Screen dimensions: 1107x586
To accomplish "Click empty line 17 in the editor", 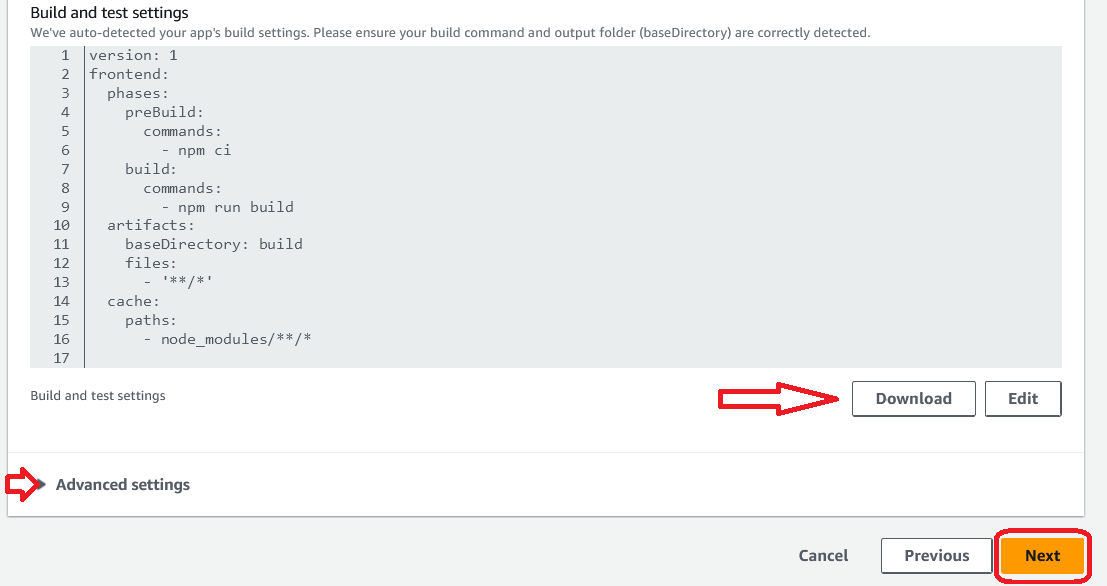I will pos(300,358).
